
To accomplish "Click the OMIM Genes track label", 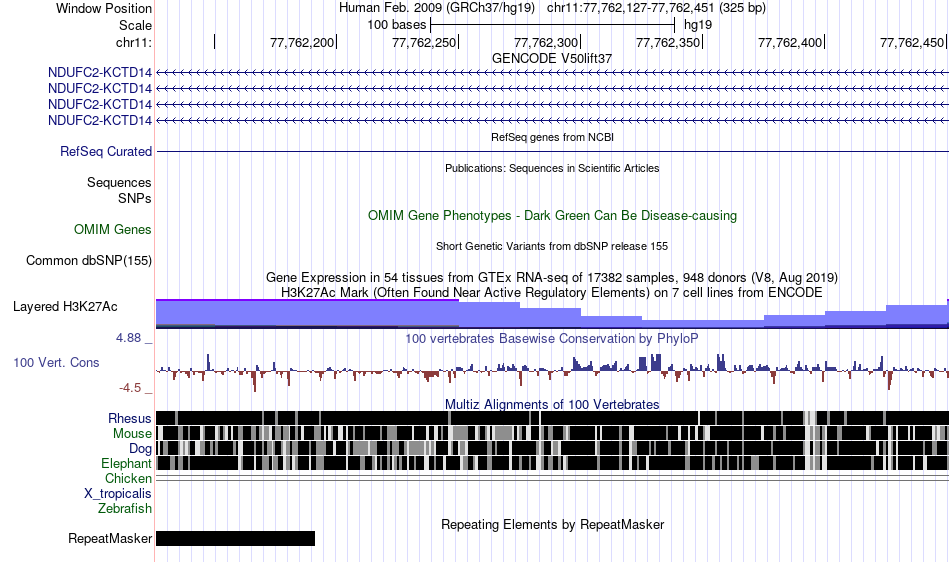I will 113,230.
